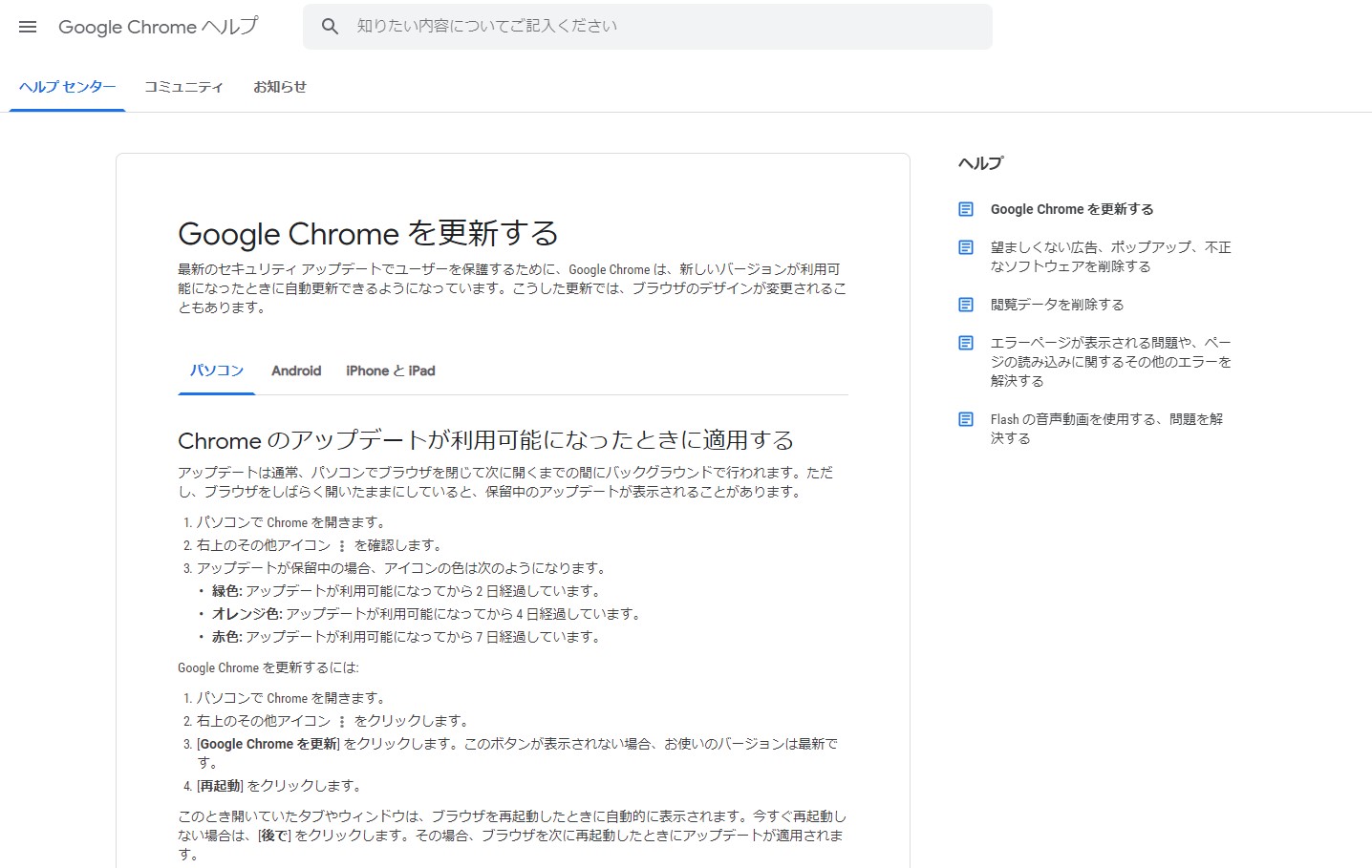Click step アップデートが保留中の場合 text
The image size is (1372, 868).
pos(401,568)
